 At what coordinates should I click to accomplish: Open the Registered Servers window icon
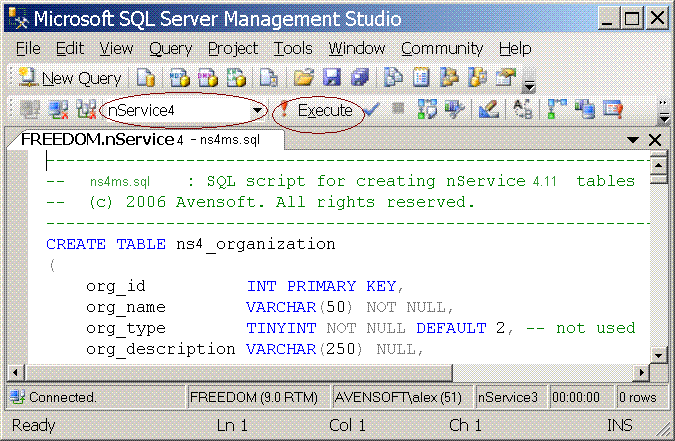coord(393,78)
